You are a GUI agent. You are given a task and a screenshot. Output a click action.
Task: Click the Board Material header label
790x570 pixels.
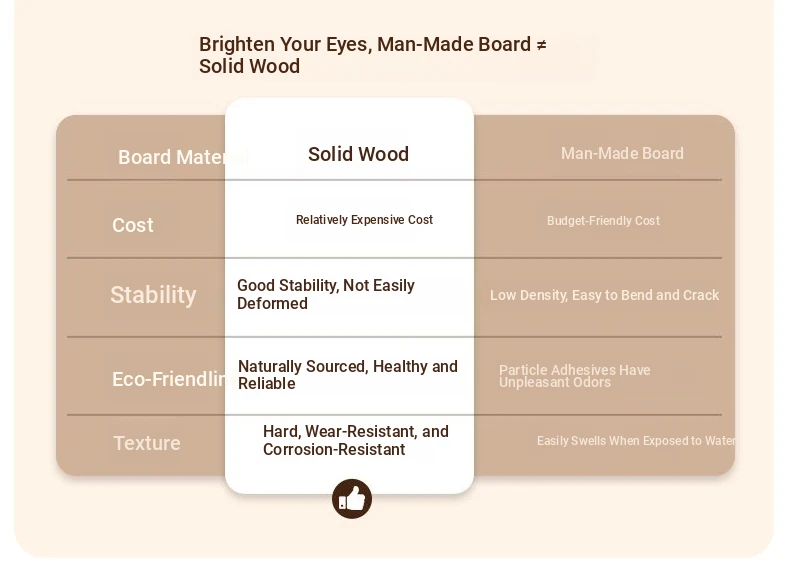coord(171,157)
